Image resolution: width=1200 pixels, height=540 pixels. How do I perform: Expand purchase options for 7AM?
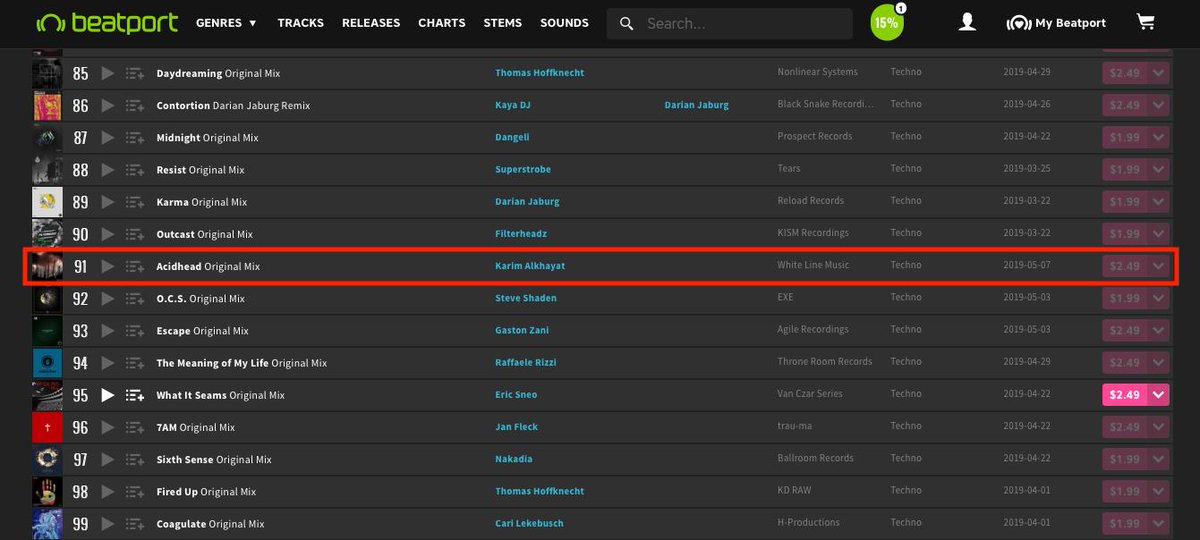[1159, 427]
